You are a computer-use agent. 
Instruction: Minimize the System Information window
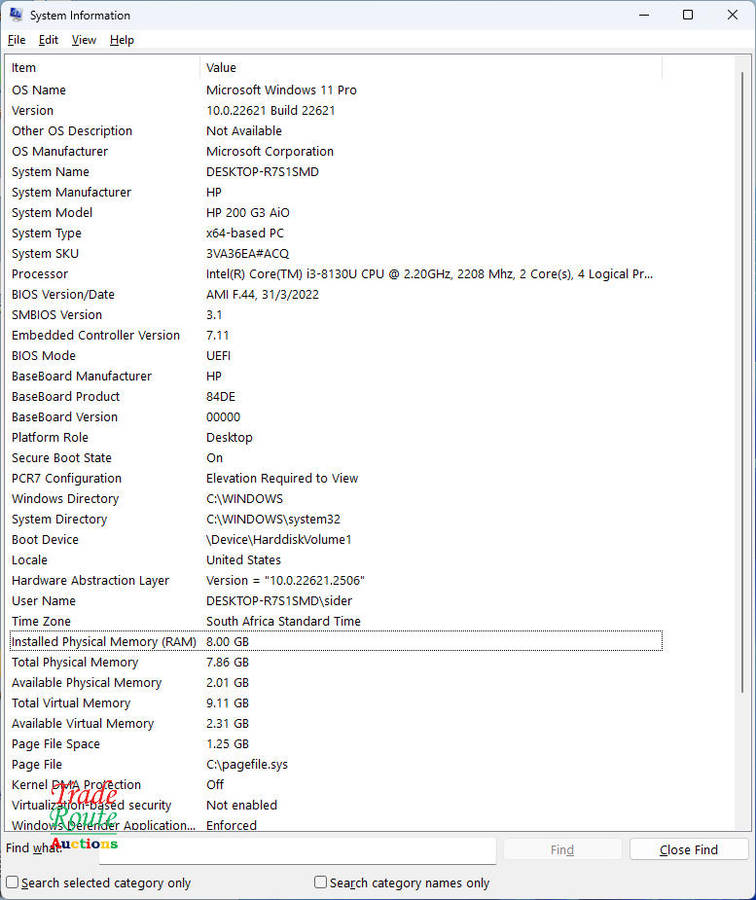point(642,15)
